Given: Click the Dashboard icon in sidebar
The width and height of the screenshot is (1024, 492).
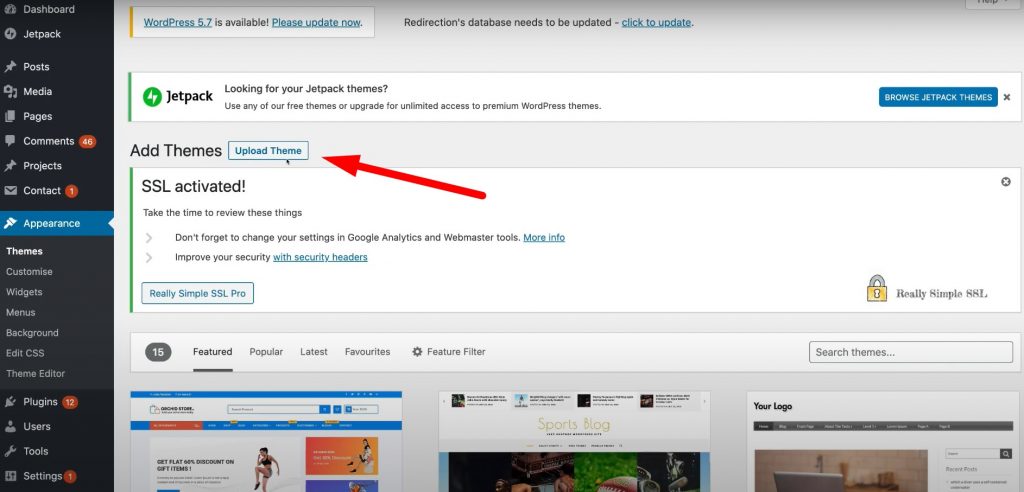Looking at the screenshot, I should click(10, 9).
